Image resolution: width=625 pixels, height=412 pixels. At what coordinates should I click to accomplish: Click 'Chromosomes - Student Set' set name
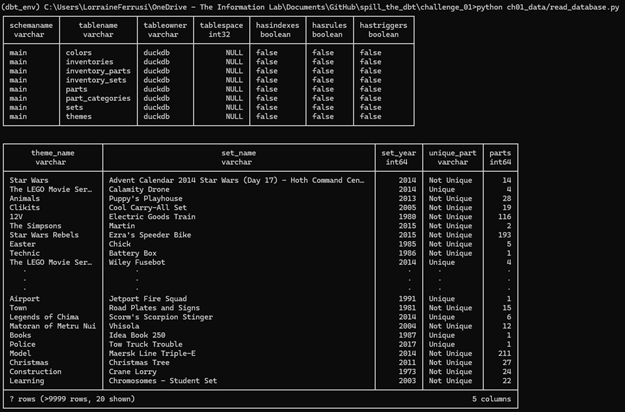click(163, 381)
